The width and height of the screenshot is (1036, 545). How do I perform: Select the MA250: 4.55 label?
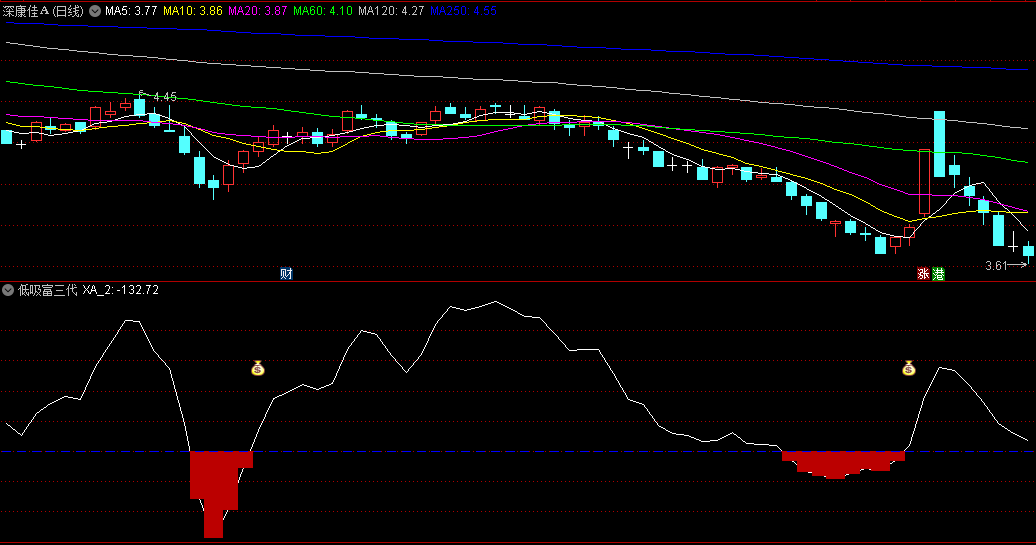(x=463, y=11)
